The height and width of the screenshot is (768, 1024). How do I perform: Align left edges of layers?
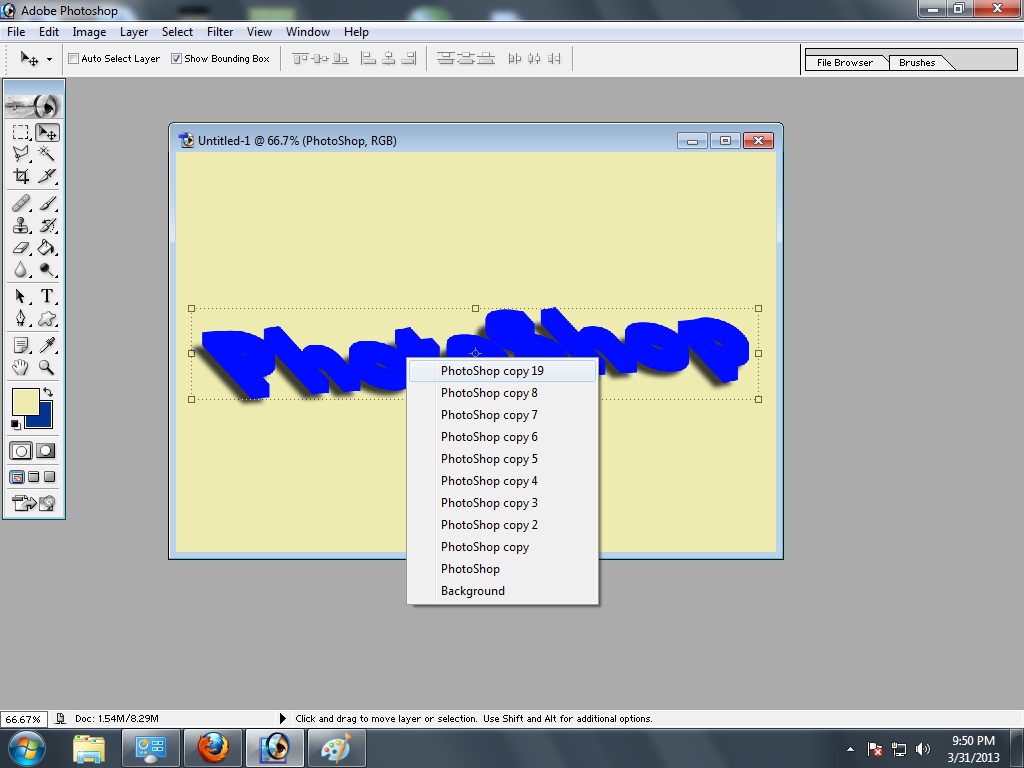[x=368, y=59]
